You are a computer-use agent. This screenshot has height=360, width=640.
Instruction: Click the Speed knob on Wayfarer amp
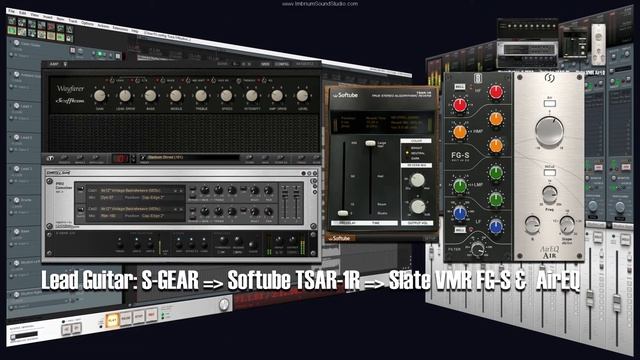pyautogui.click(x=226, y=96)
